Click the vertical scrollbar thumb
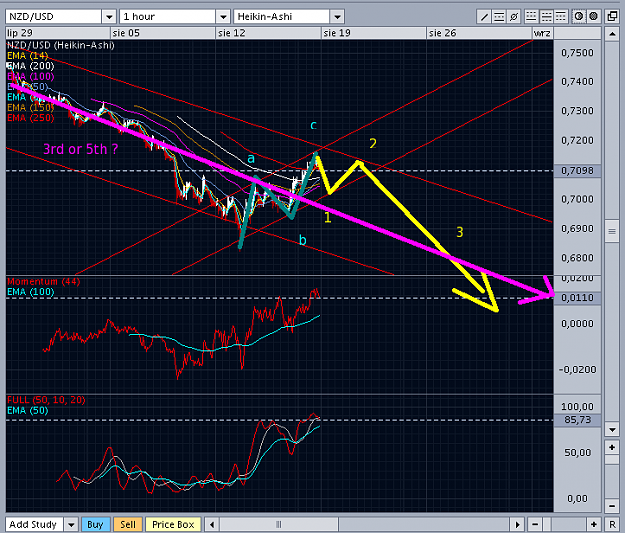Image resolution: width=625 pixels, height=533 pixels. coord(612,232)
